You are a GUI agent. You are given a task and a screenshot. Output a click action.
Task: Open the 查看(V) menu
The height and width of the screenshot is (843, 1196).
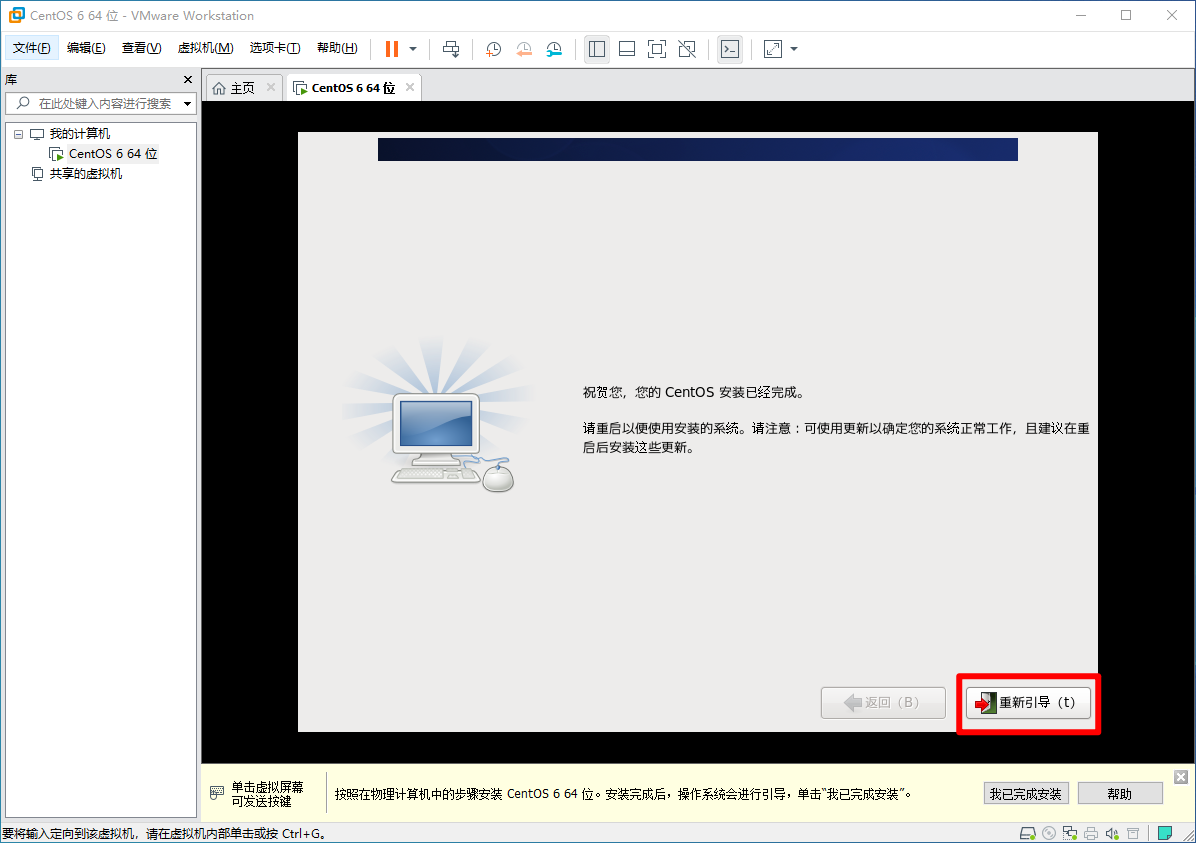[141, 48]
